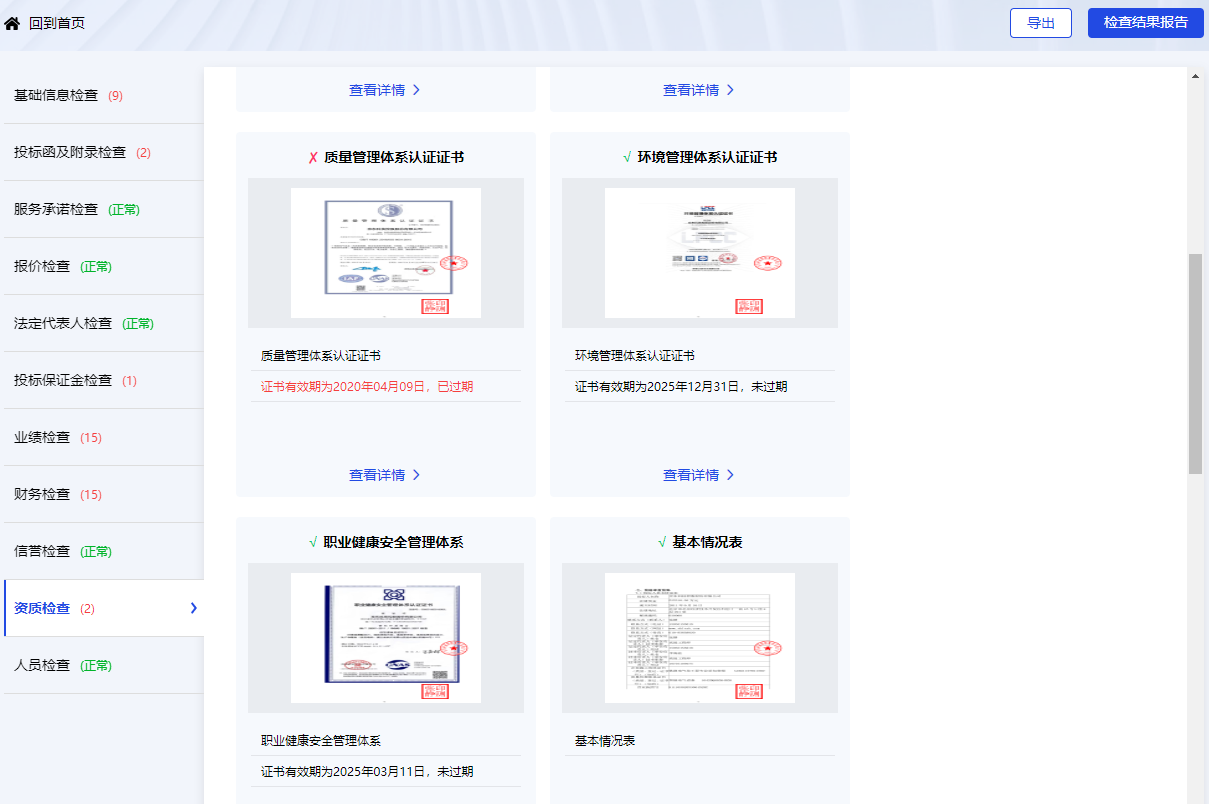Go to 报价检查 section

[102, 266]
